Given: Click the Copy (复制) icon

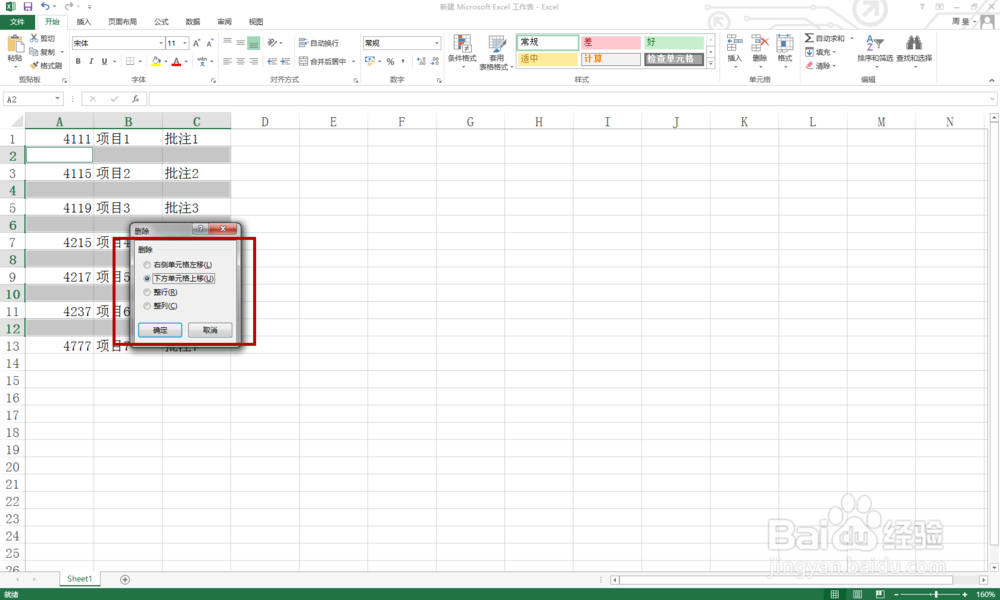Looking at the screenshot, I should click(x=34, y=52).
